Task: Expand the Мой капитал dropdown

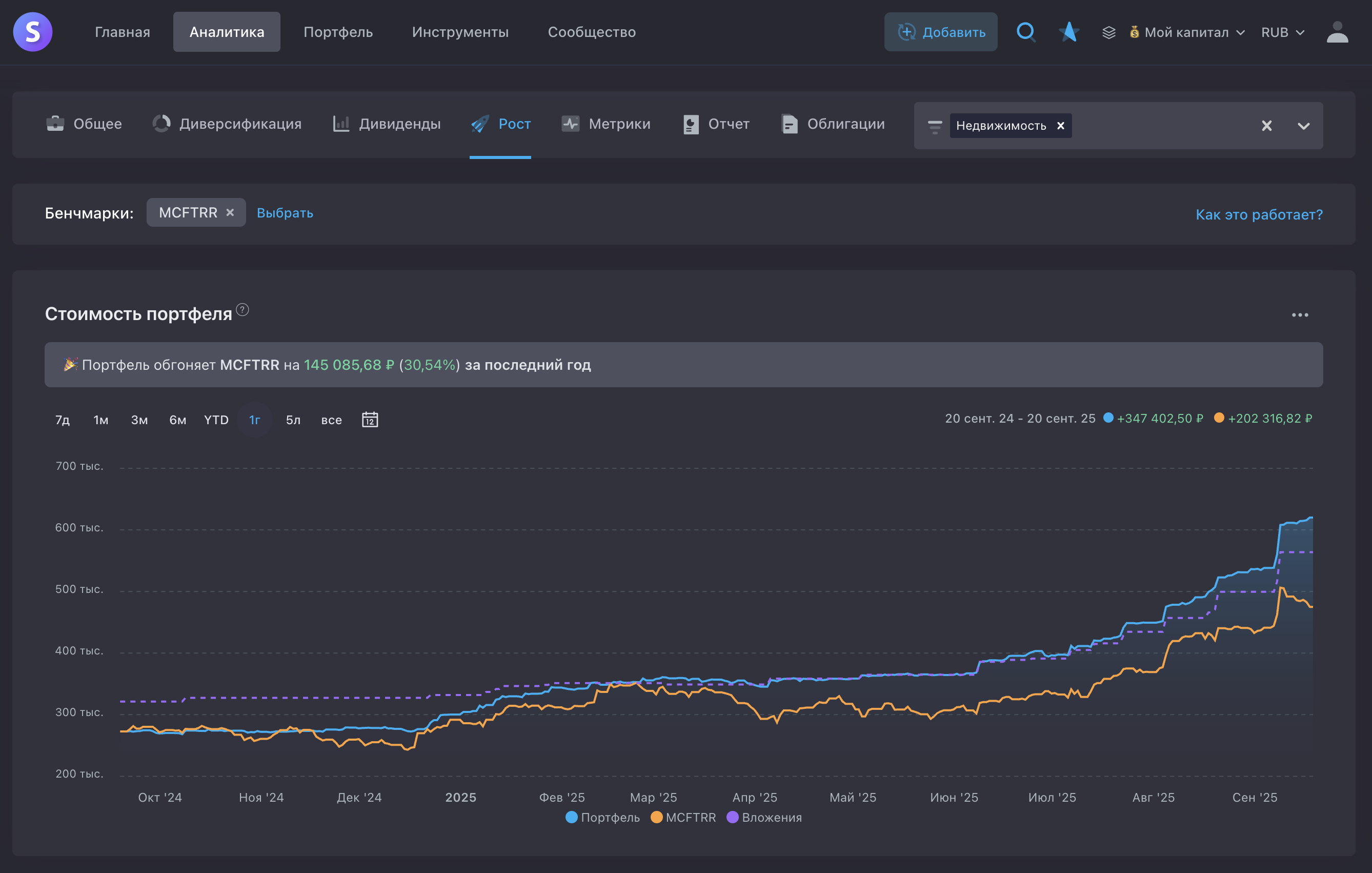Action: (1188, 32)
